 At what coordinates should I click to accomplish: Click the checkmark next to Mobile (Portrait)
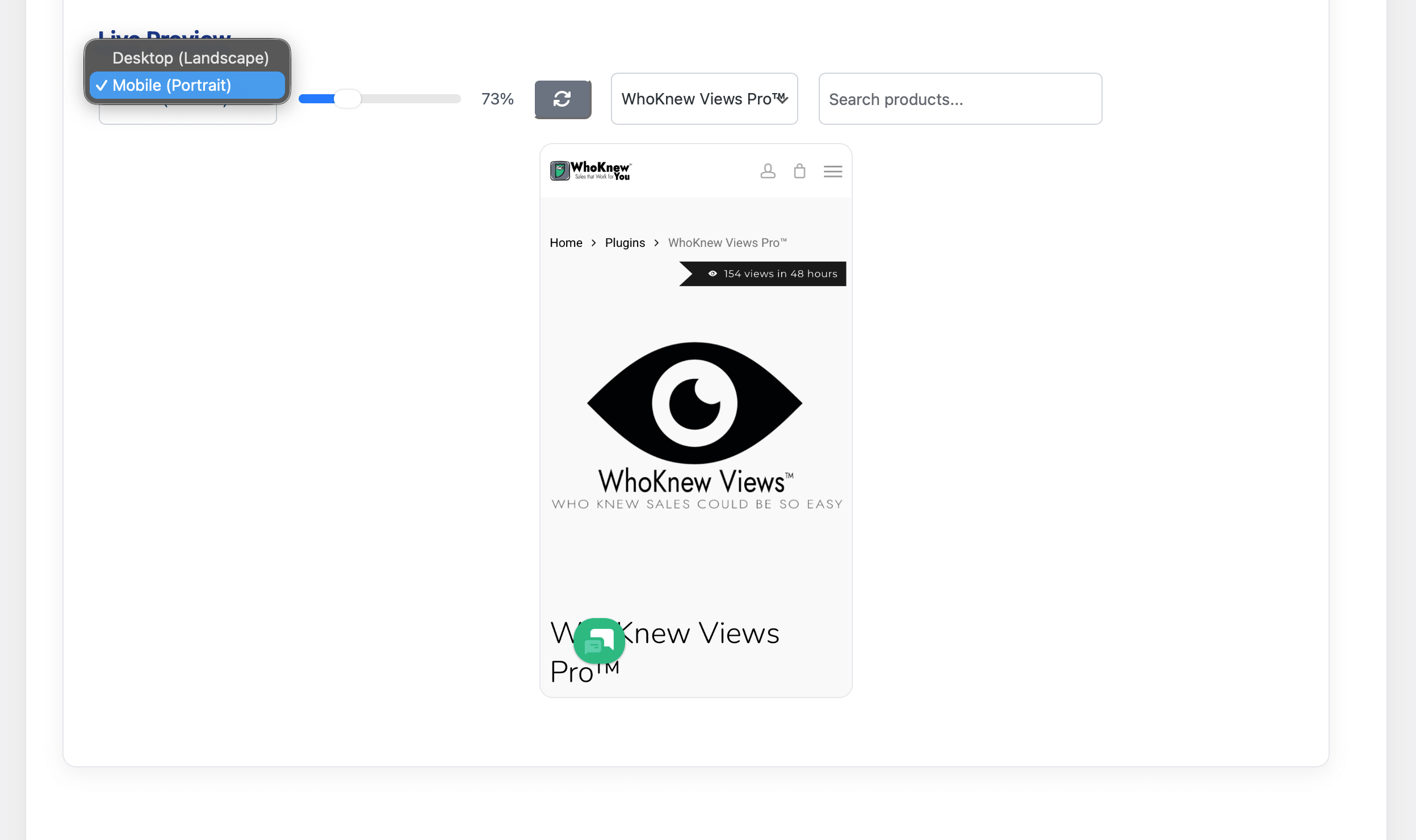pyautogui.click(x=103, y=85)
